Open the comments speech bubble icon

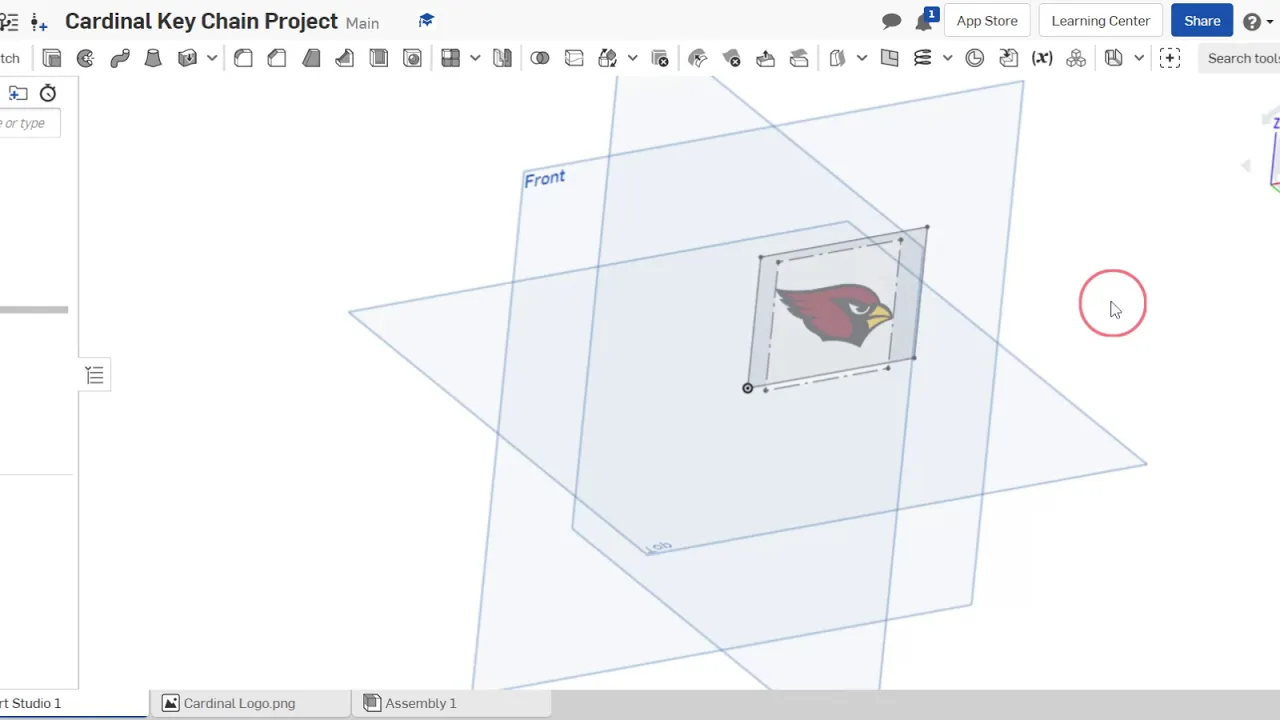click(x=892, y=21)
